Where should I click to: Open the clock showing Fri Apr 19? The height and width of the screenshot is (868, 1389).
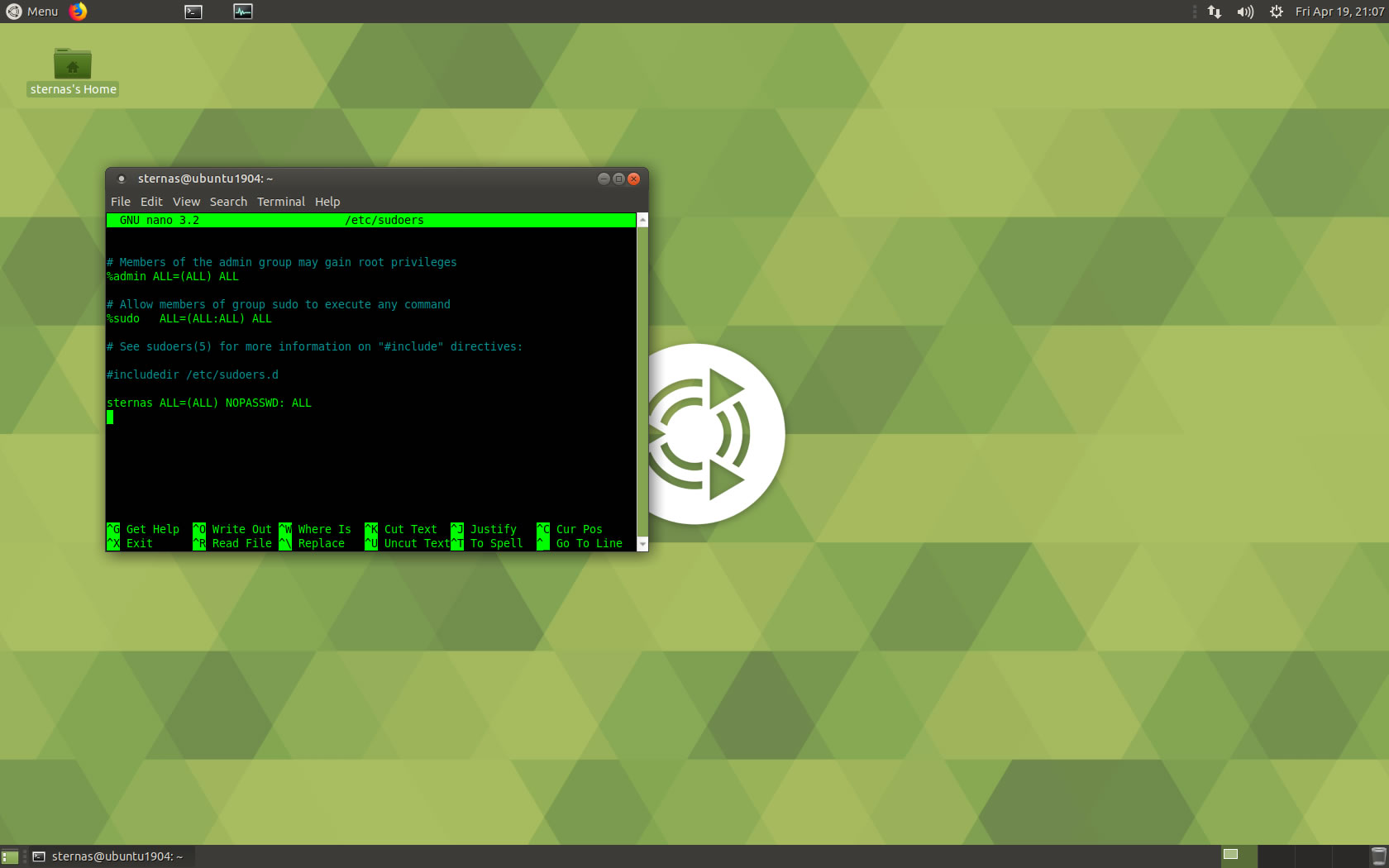click(1339, 12)
